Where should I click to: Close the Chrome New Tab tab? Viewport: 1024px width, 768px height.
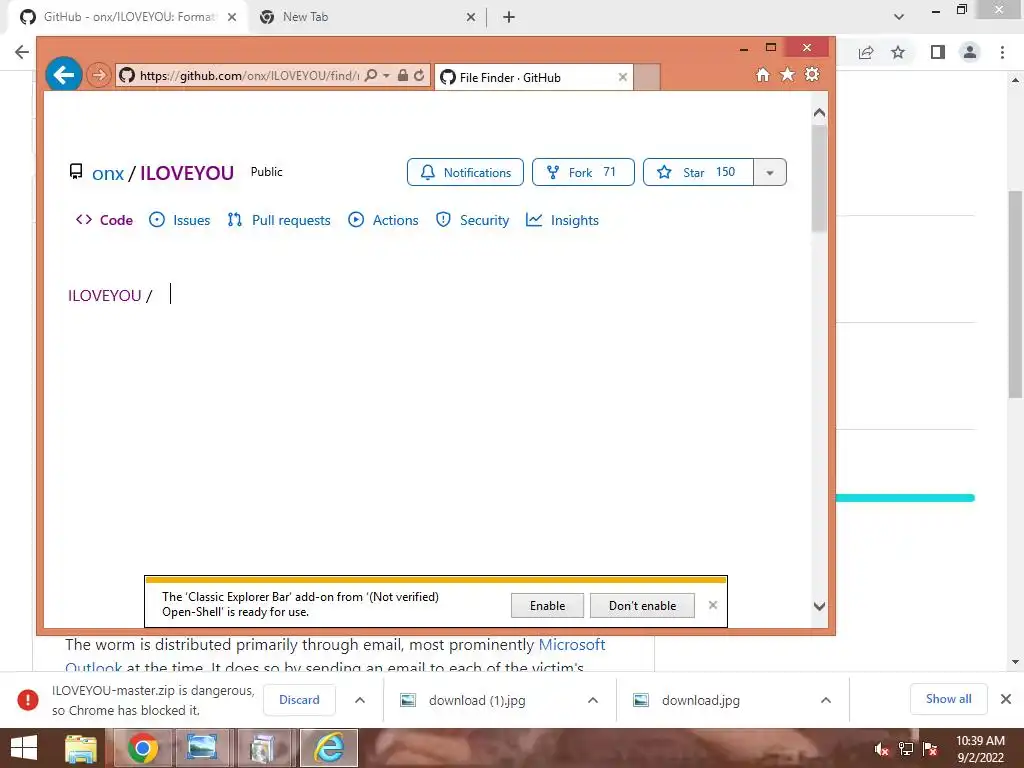471,17
